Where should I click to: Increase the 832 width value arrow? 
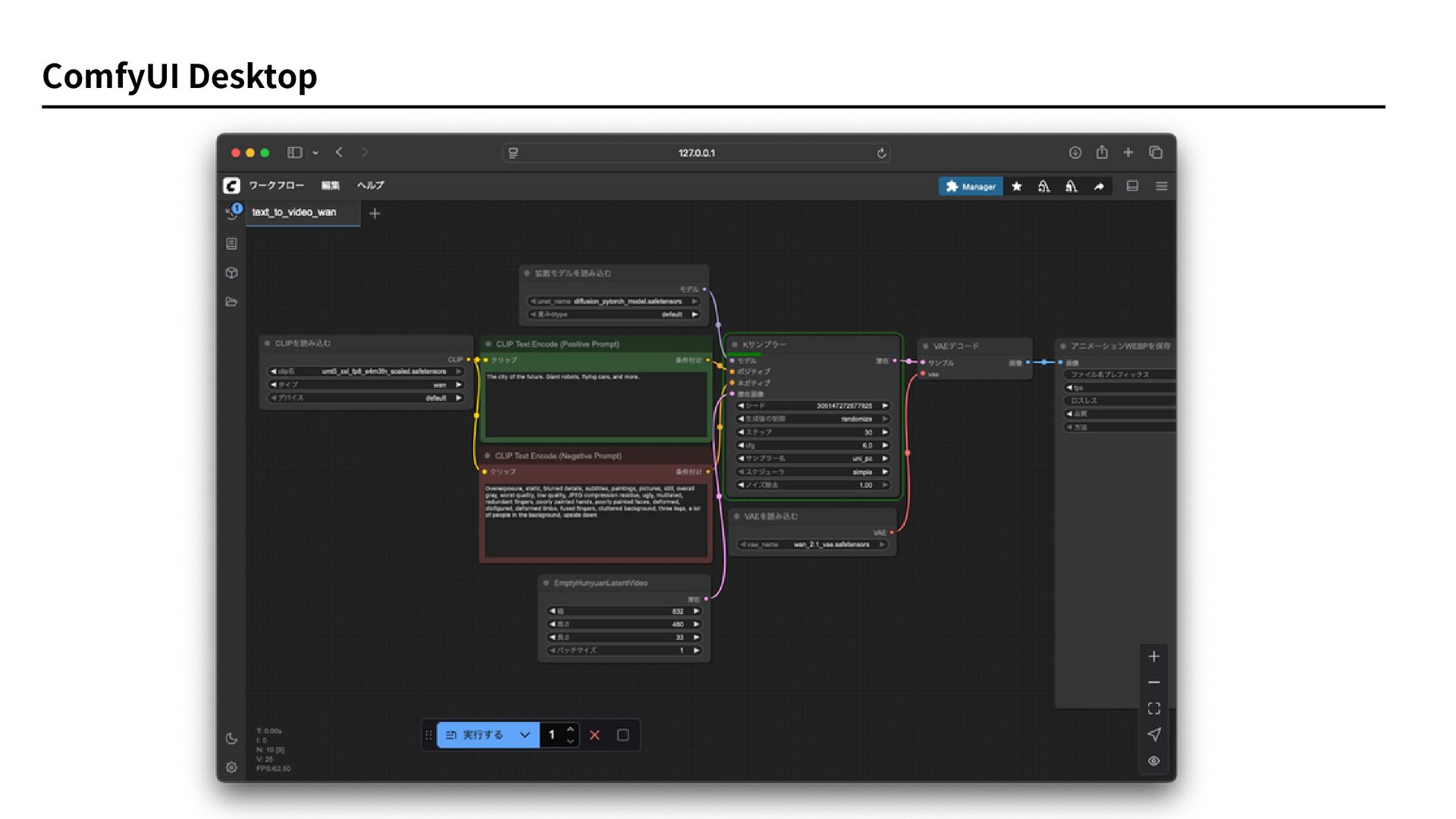point(696,611)
